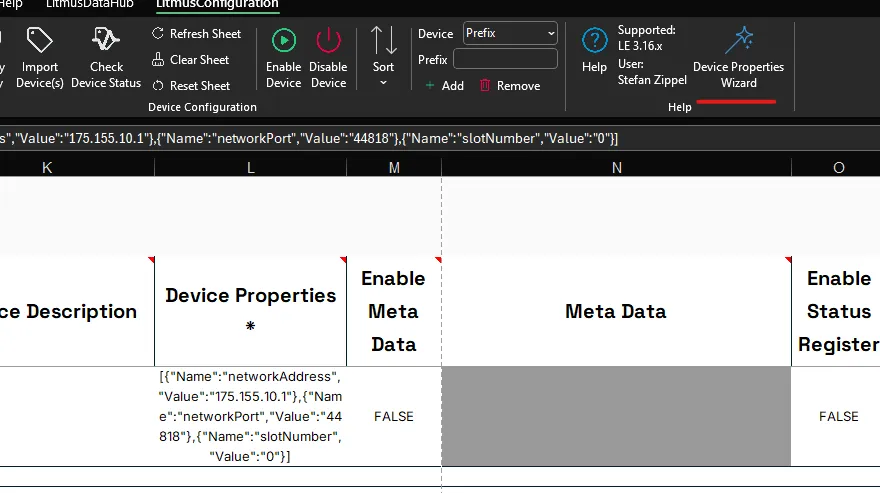Click Add prefix button
Image resolution: width=880 pixels, height=493 pixels.
coord(445,86)
